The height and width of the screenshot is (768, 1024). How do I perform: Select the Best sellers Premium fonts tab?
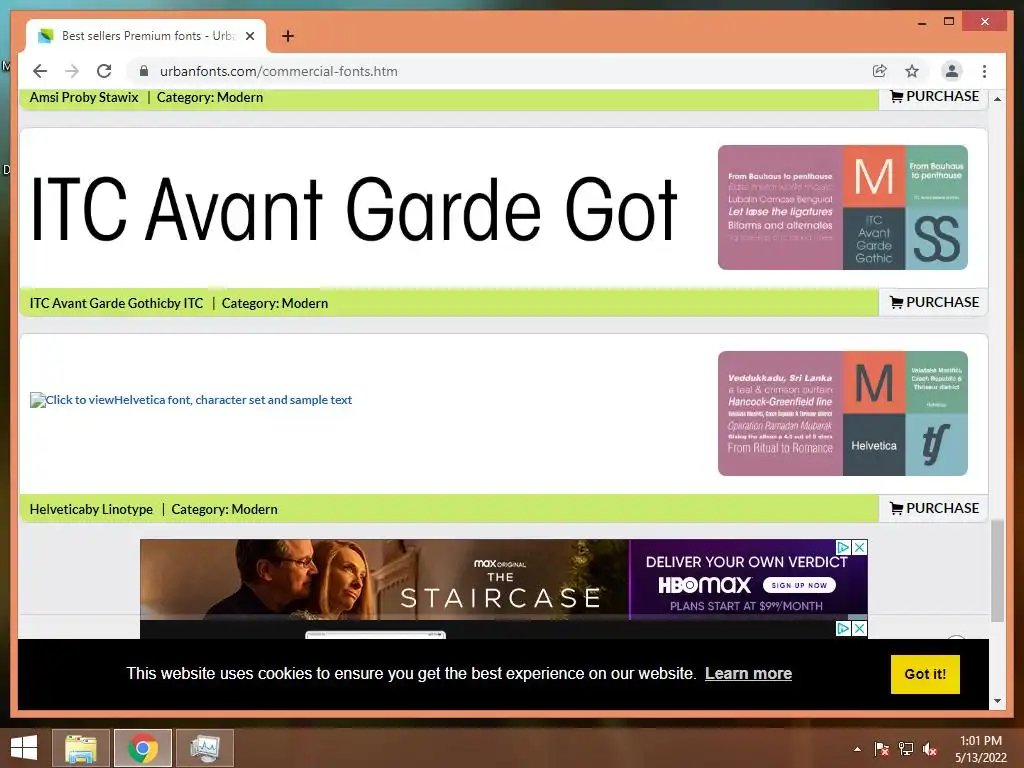(145, 36)
